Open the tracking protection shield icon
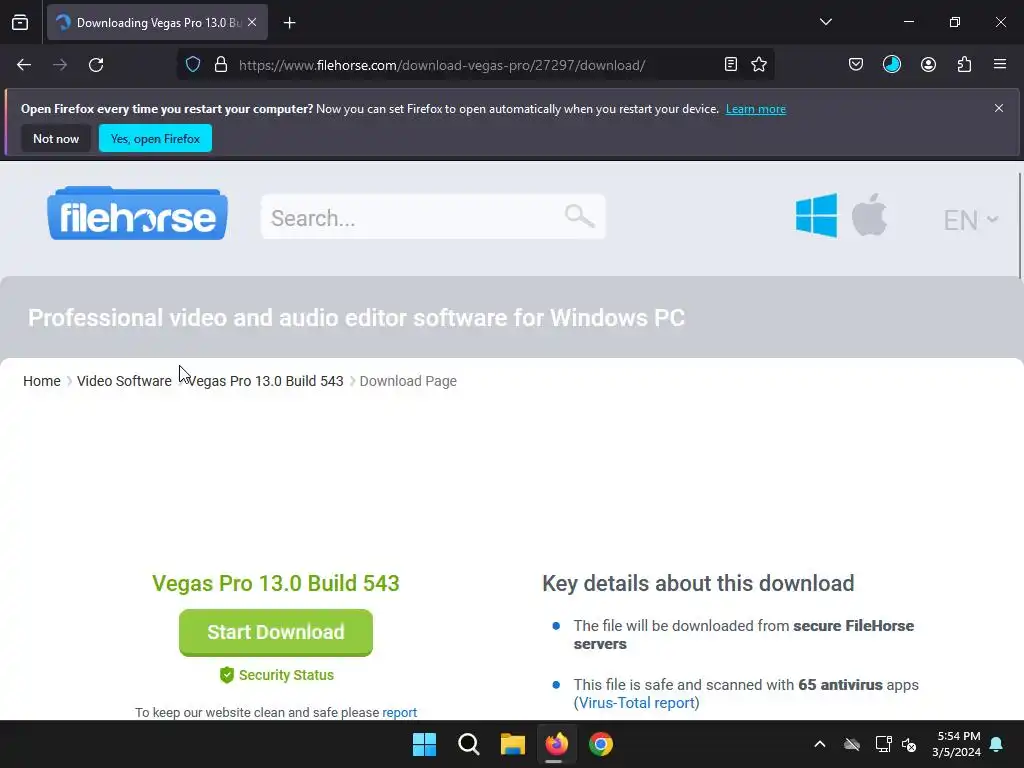 (193, 65)
